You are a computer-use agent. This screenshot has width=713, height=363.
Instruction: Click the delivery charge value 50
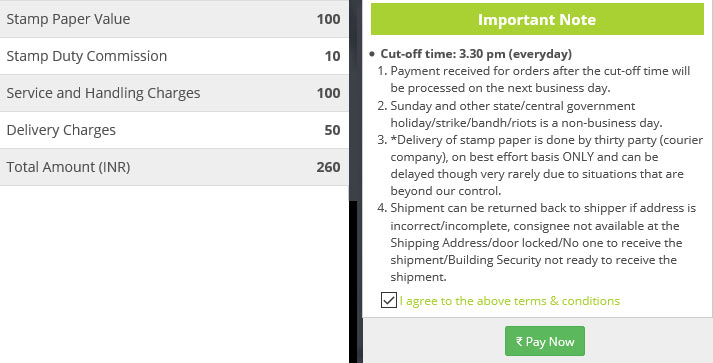pos(332,130)
